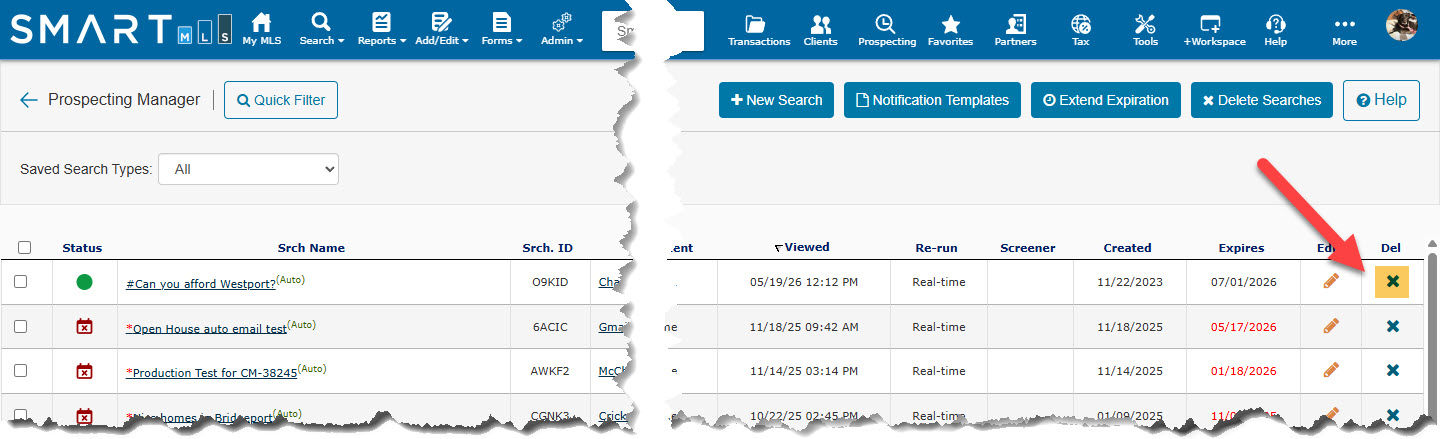Viewport: 1440px width, 439px height.
Task: Open the Search menu
Action: coord(321,29)
